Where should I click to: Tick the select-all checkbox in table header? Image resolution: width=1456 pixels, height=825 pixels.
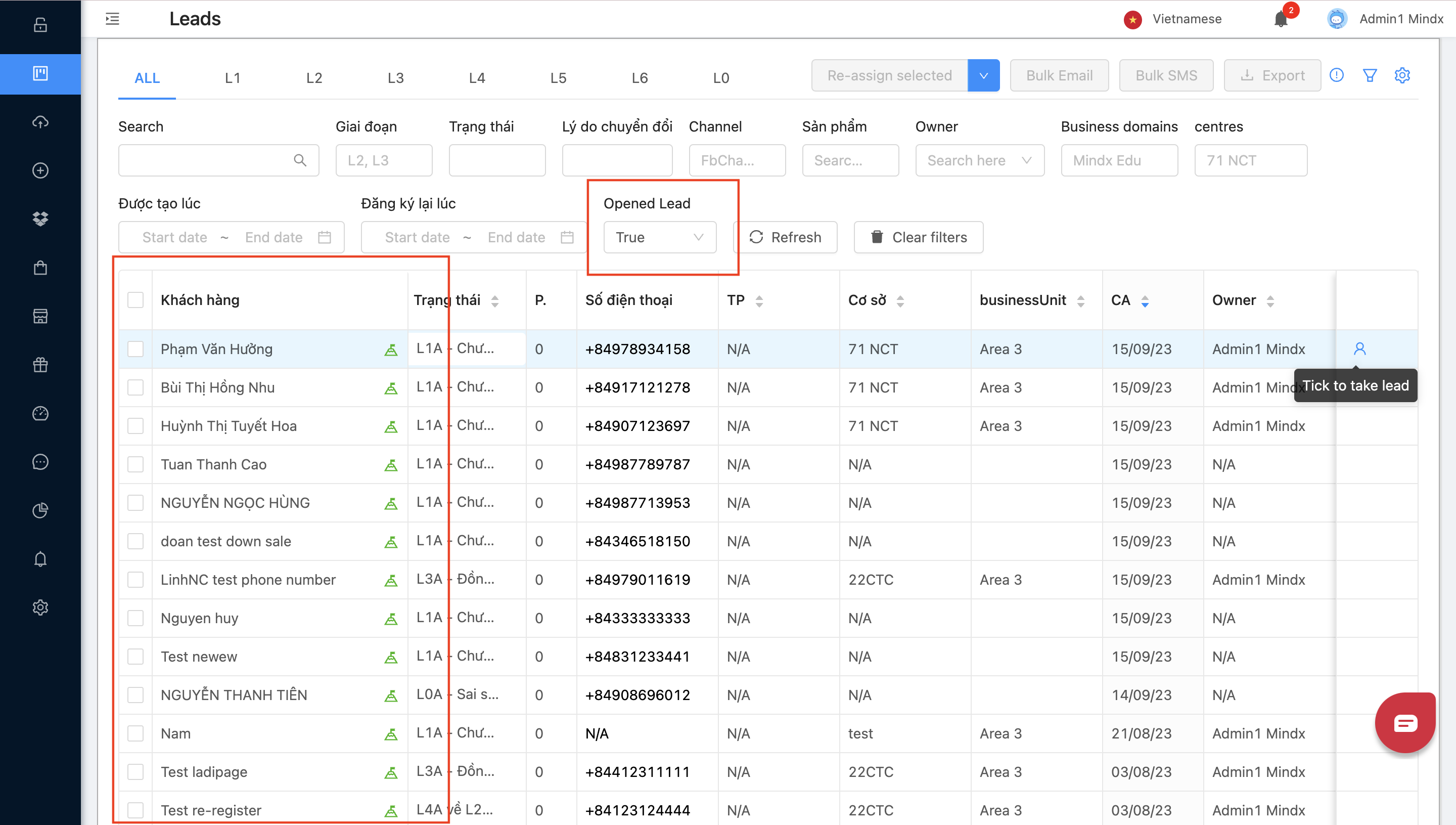[135, 300]
